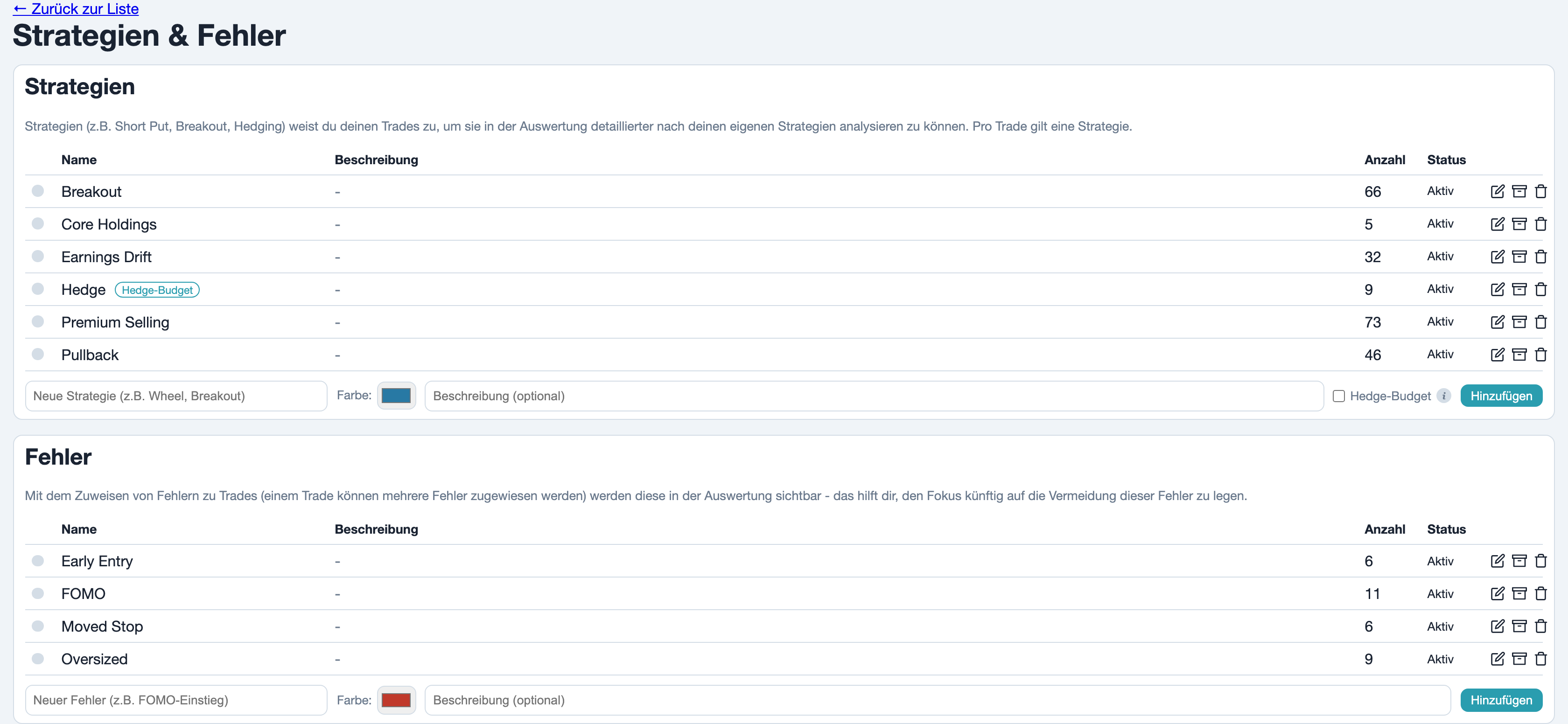Select the Moved Stop row name
Viewport: 1568px width, 724px height.
point(102,627)
